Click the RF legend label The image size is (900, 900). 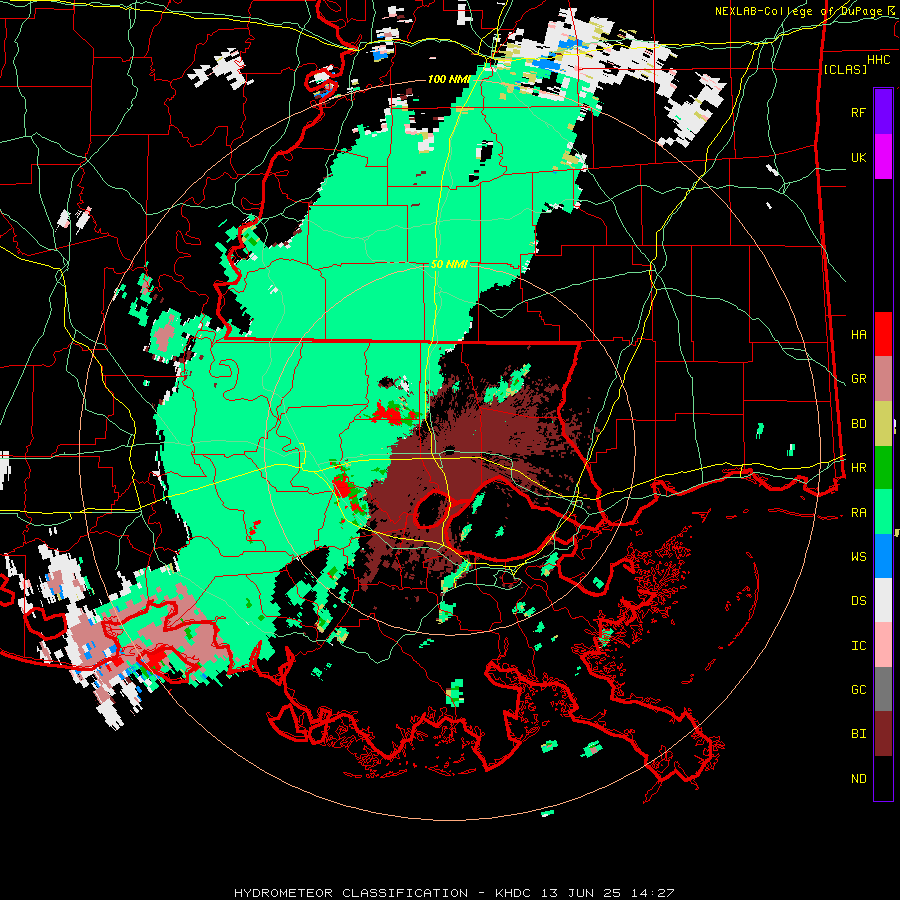coord(858,112)
